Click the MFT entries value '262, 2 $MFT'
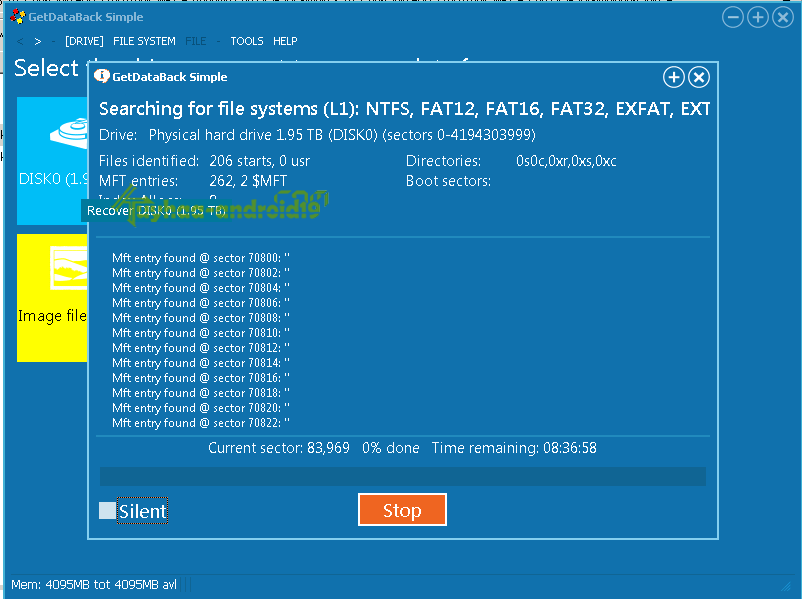Screen dimensions: 802x599 [x=248, y=181]
